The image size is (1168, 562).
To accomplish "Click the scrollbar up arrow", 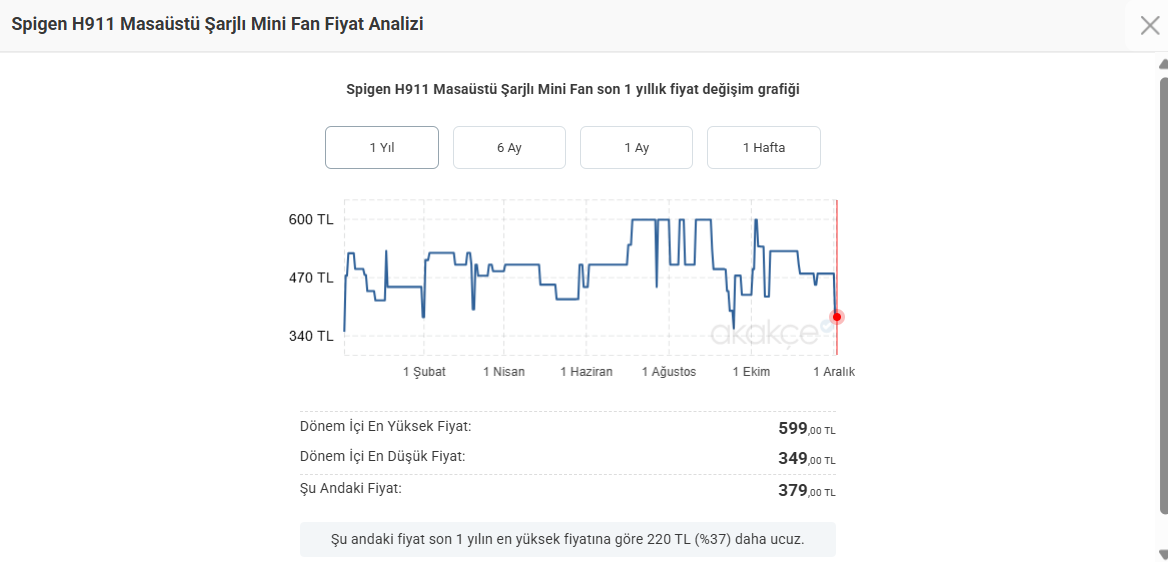I will pyautogui.click(x=1163, y=65).
